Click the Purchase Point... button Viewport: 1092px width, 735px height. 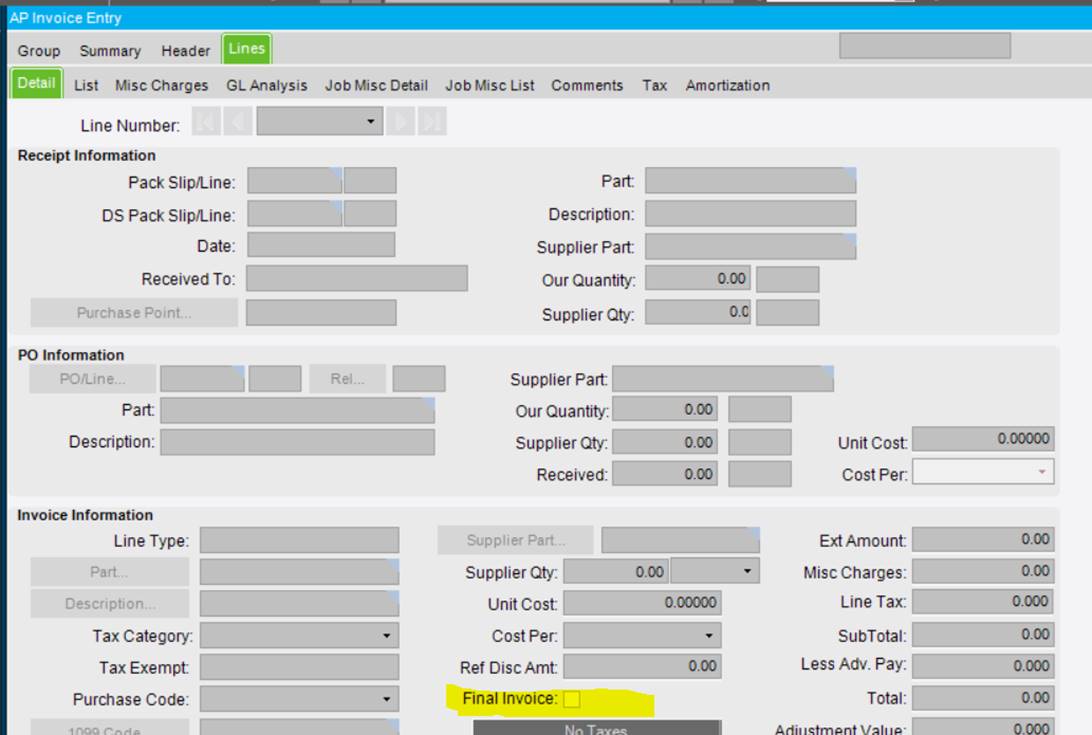point(134,313)
